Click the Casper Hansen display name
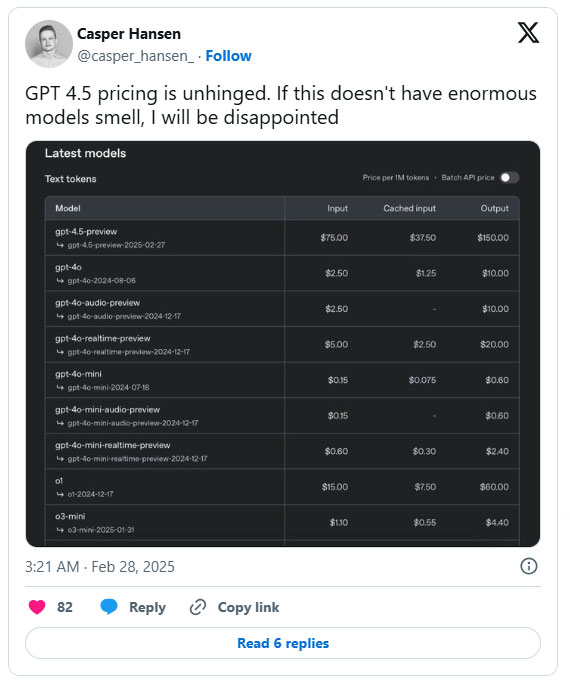Image resolution: width=570 pixels, height=681 pixels. 129,34
